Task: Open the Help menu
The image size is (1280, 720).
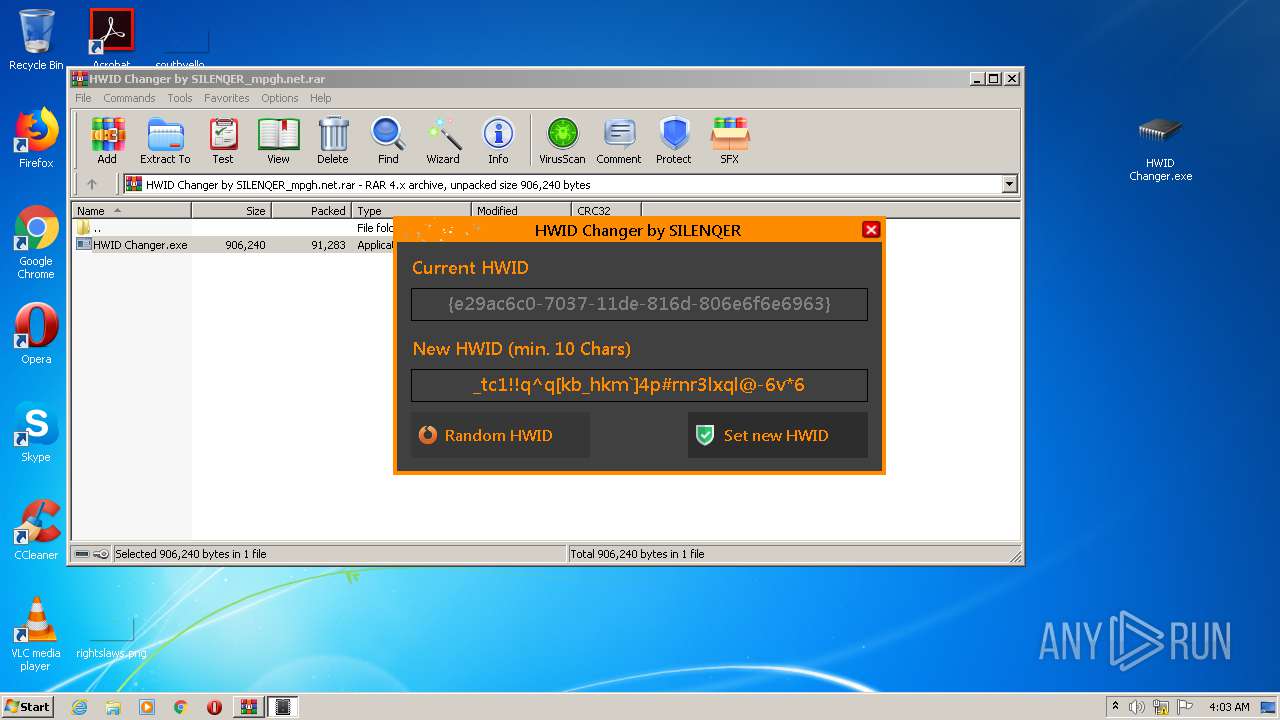Action: click(320, 98)
